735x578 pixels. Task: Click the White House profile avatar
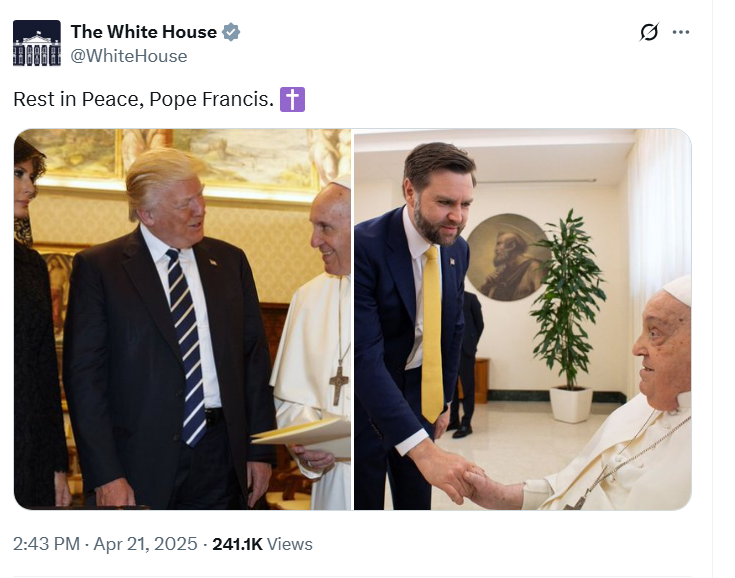tap(37, 43)
